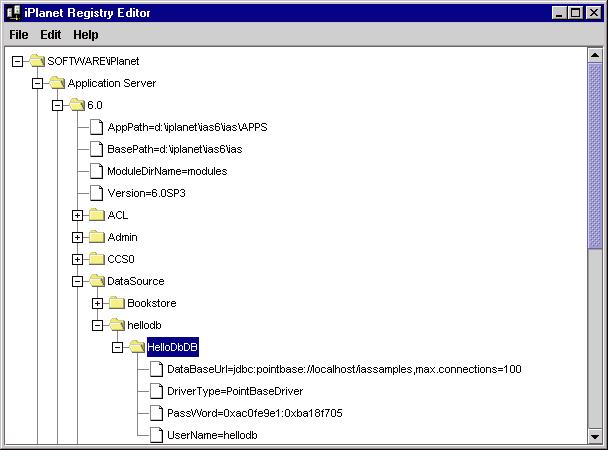Viewport: 608px width, 450px height.
Task: Click the ModuleDirName value document icon
Action: 97,171
